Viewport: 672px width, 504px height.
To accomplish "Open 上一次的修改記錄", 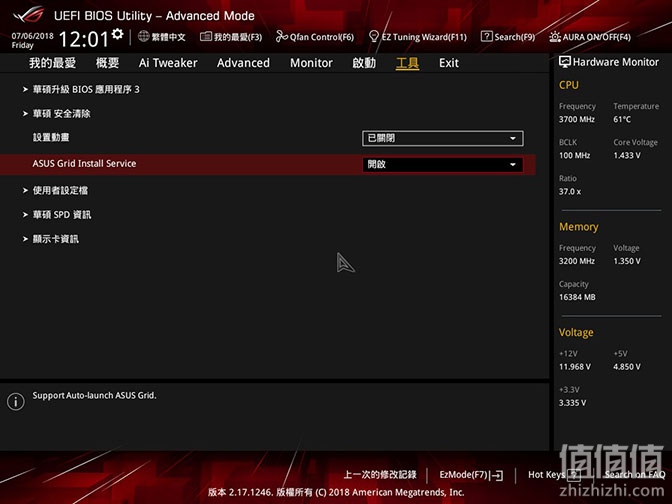I will (x=380, y=475).
